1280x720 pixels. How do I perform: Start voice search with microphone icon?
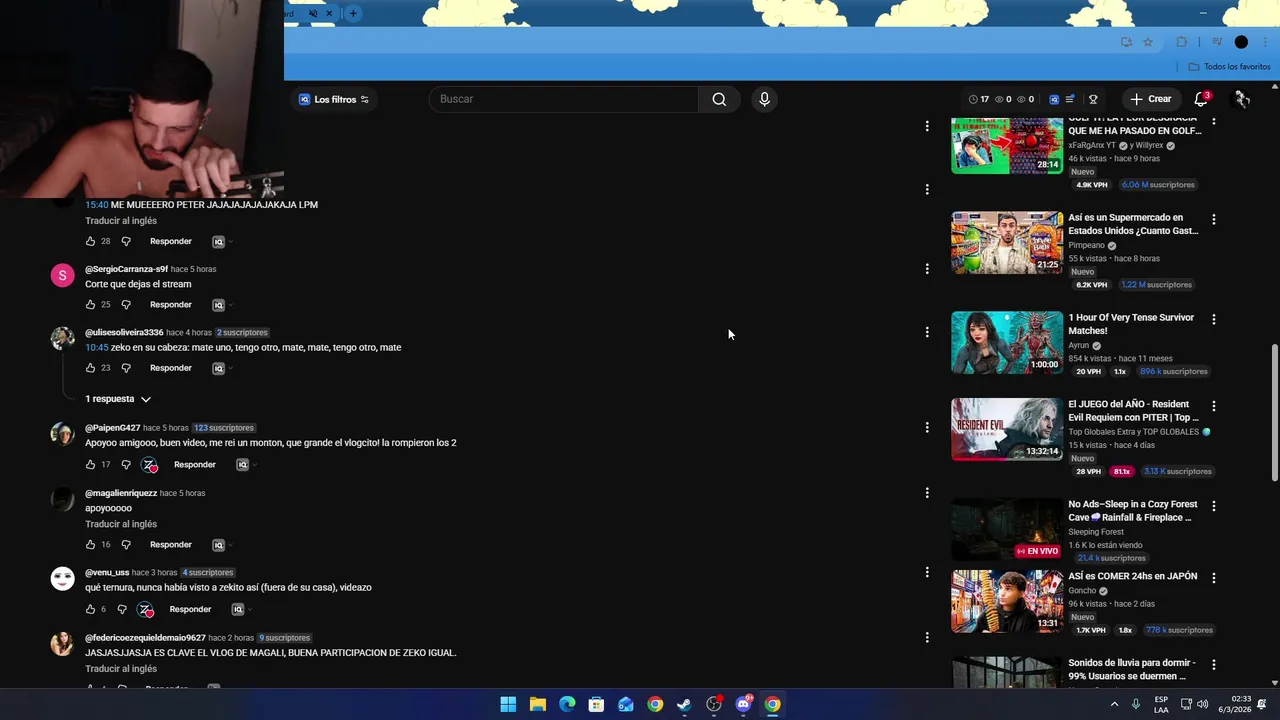tap(764, 99)
